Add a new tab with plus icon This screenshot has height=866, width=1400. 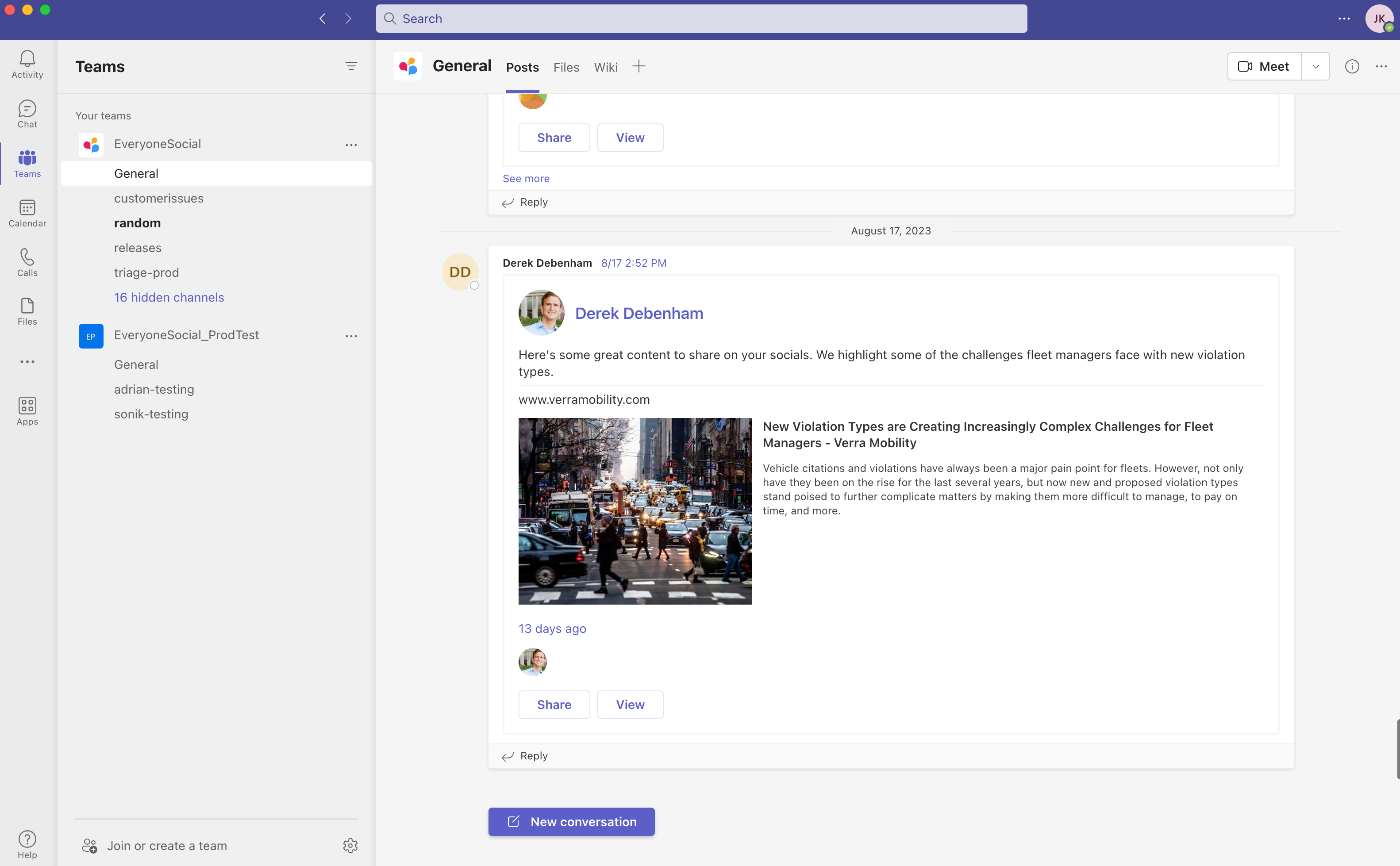(638, 66)
